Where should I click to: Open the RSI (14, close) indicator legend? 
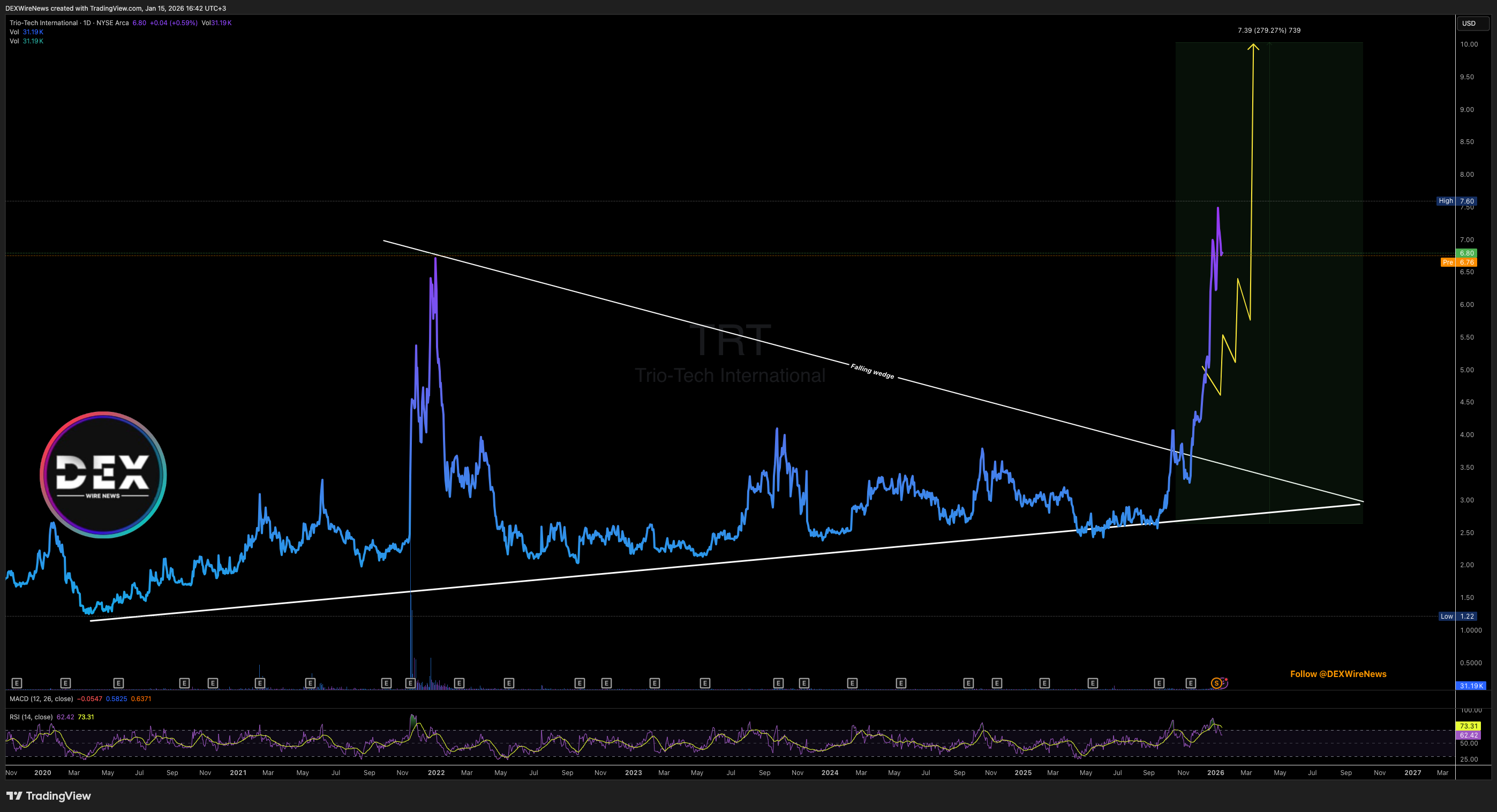click(x=31, y=717)
